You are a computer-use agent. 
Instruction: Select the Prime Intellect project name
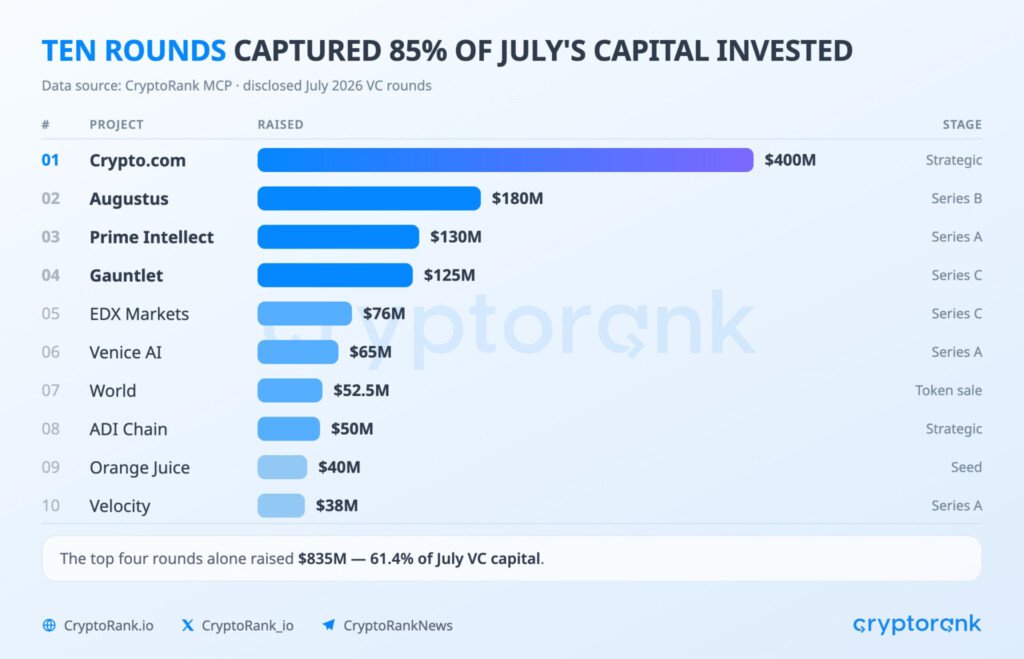point(152,237)
